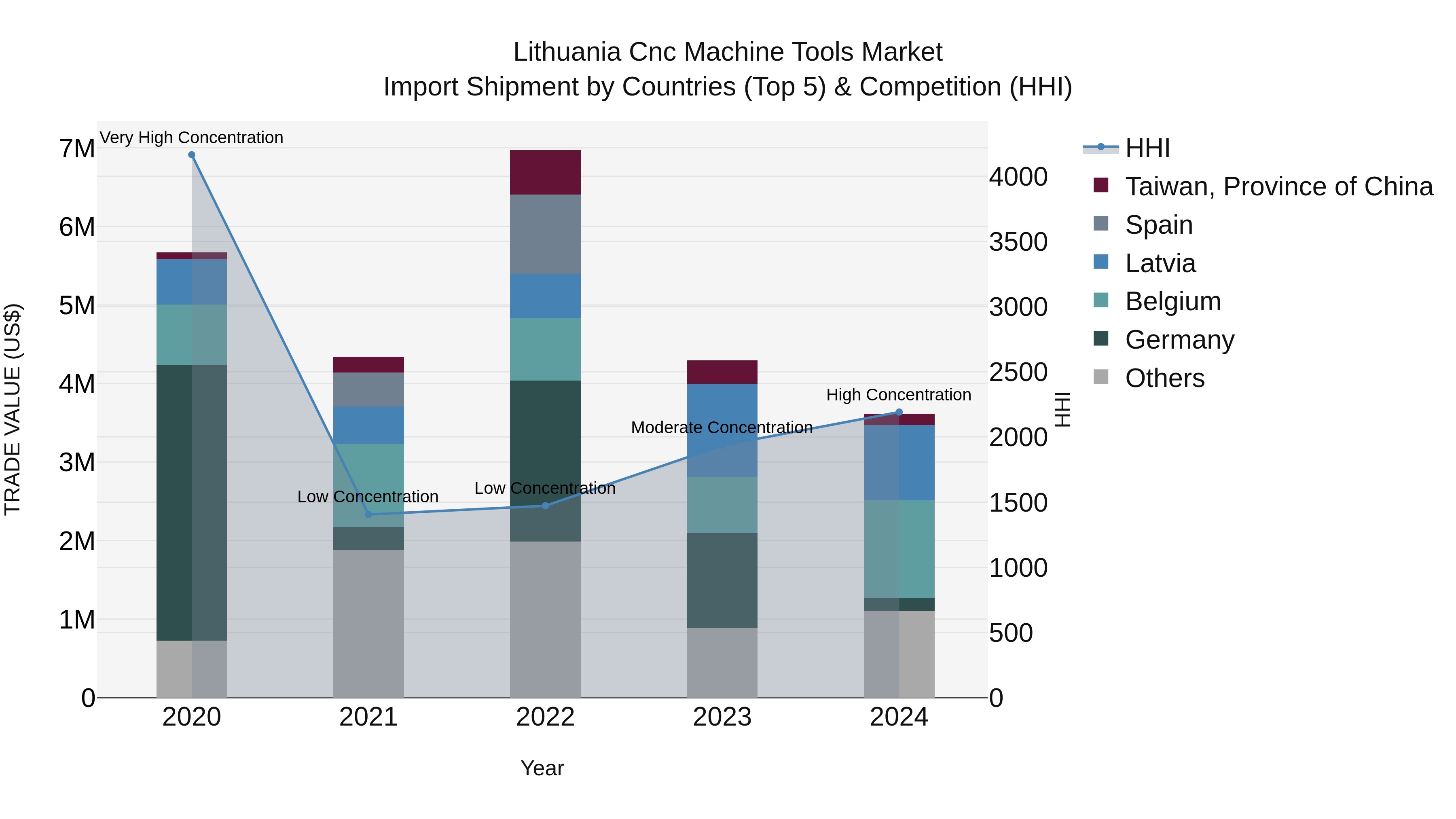Click the 2020 x-axis tick label
1456x819 pixels.
click(192, 717)
